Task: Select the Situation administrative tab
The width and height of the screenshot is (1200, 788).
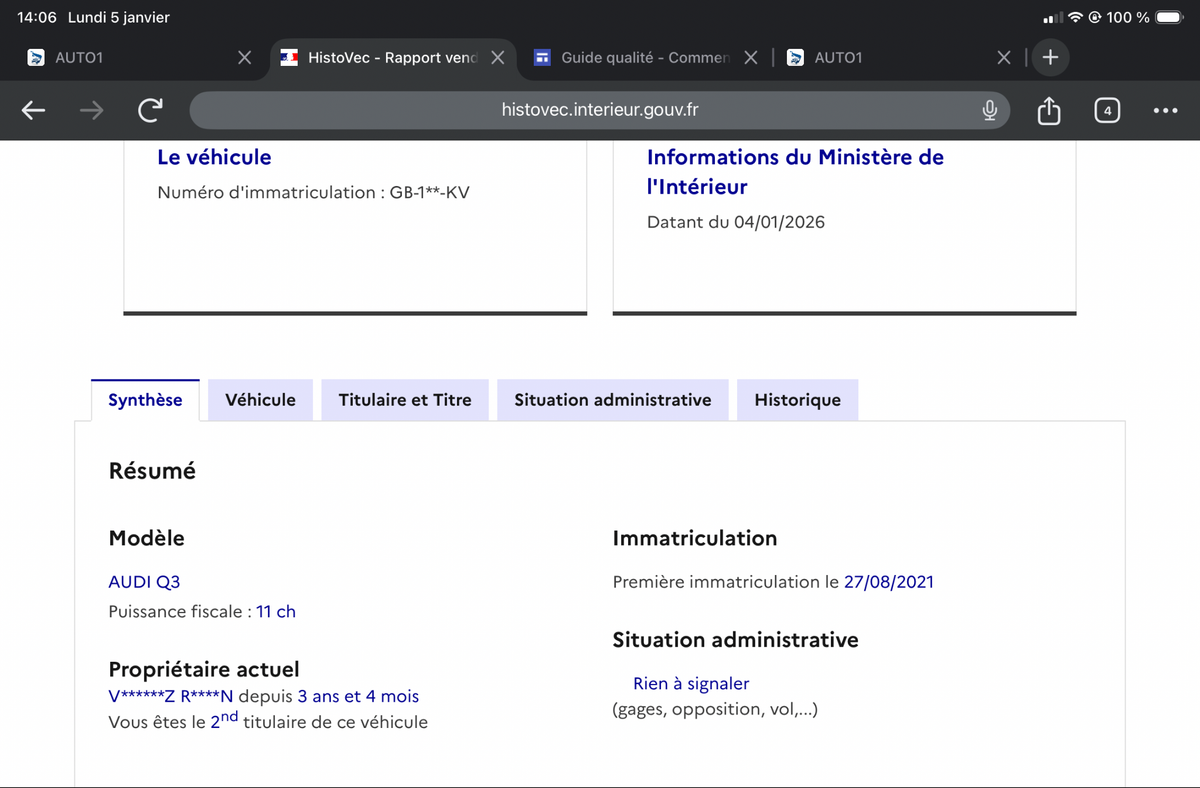Action: [x=612, y=400]
